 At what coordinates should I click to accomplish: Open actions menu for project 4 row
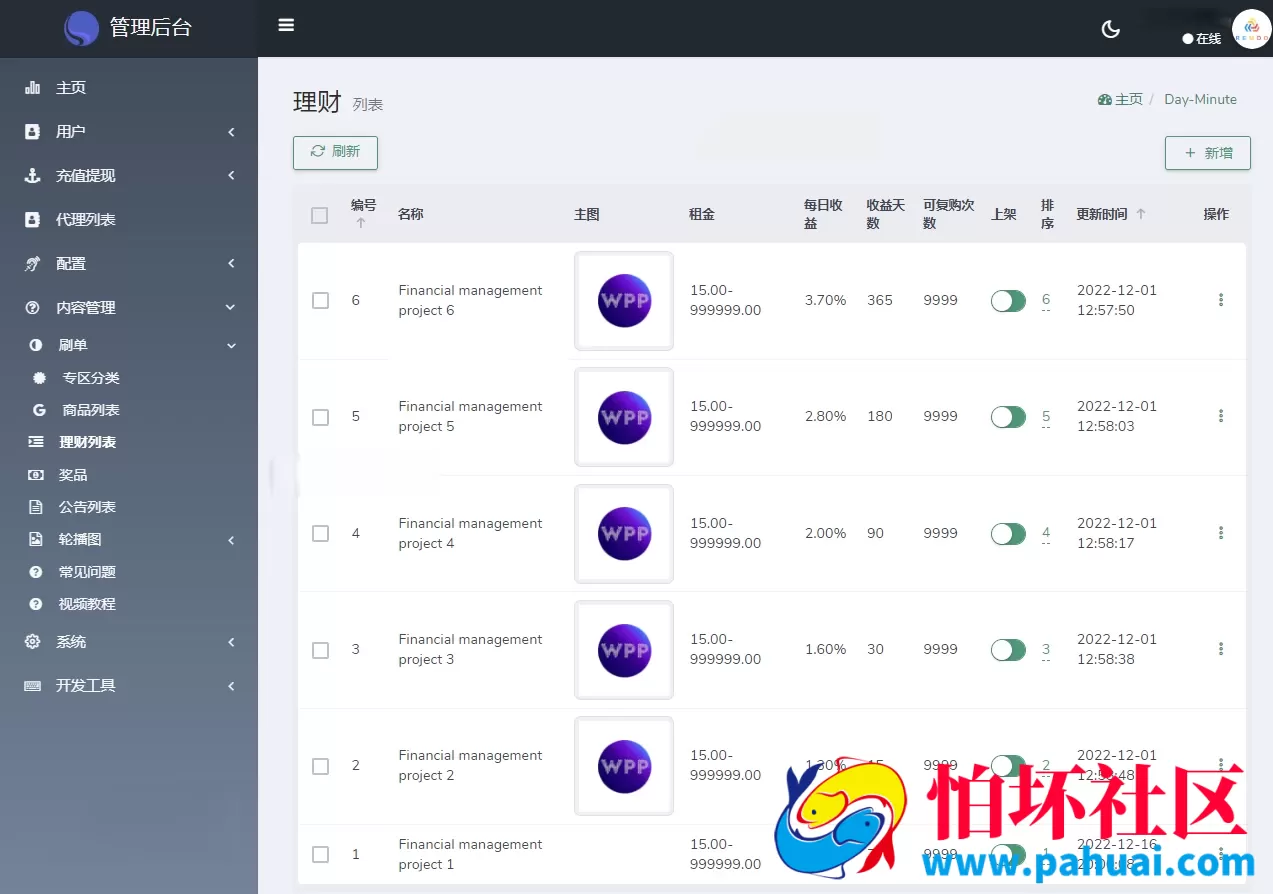coord(1220,533)
